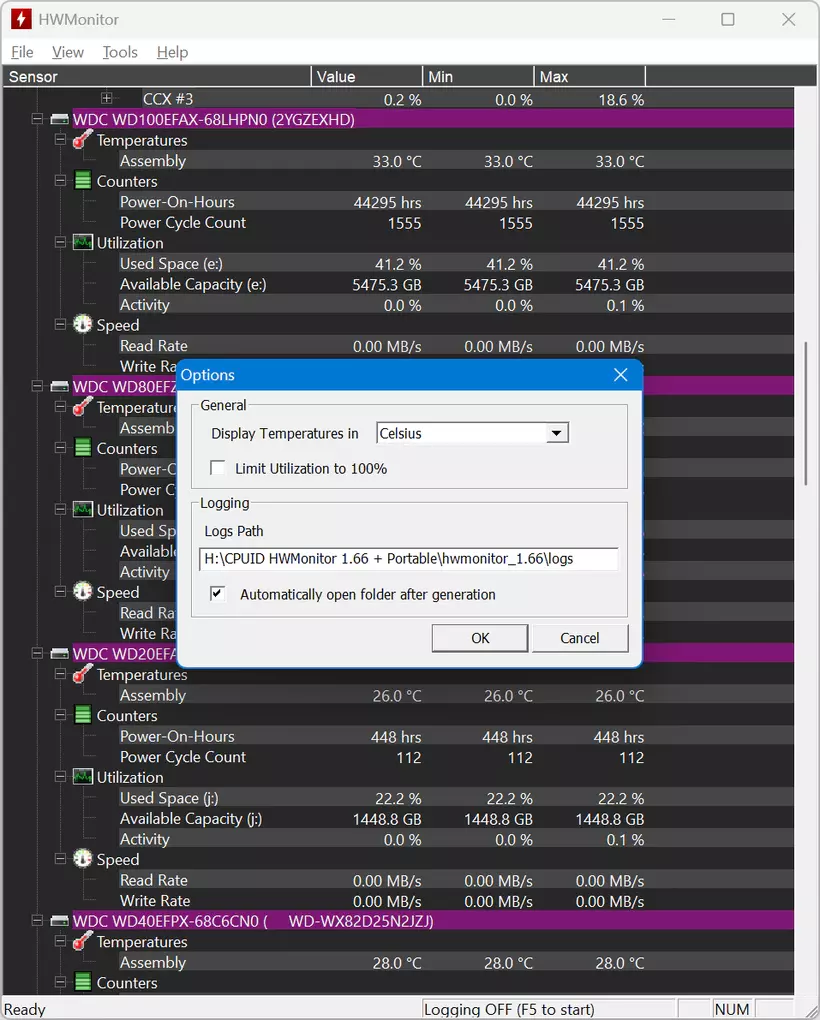Viewport: 820px width, 1020px height.
Task: Expand the CCX #3 tree node
Action: tap(107, 99)
